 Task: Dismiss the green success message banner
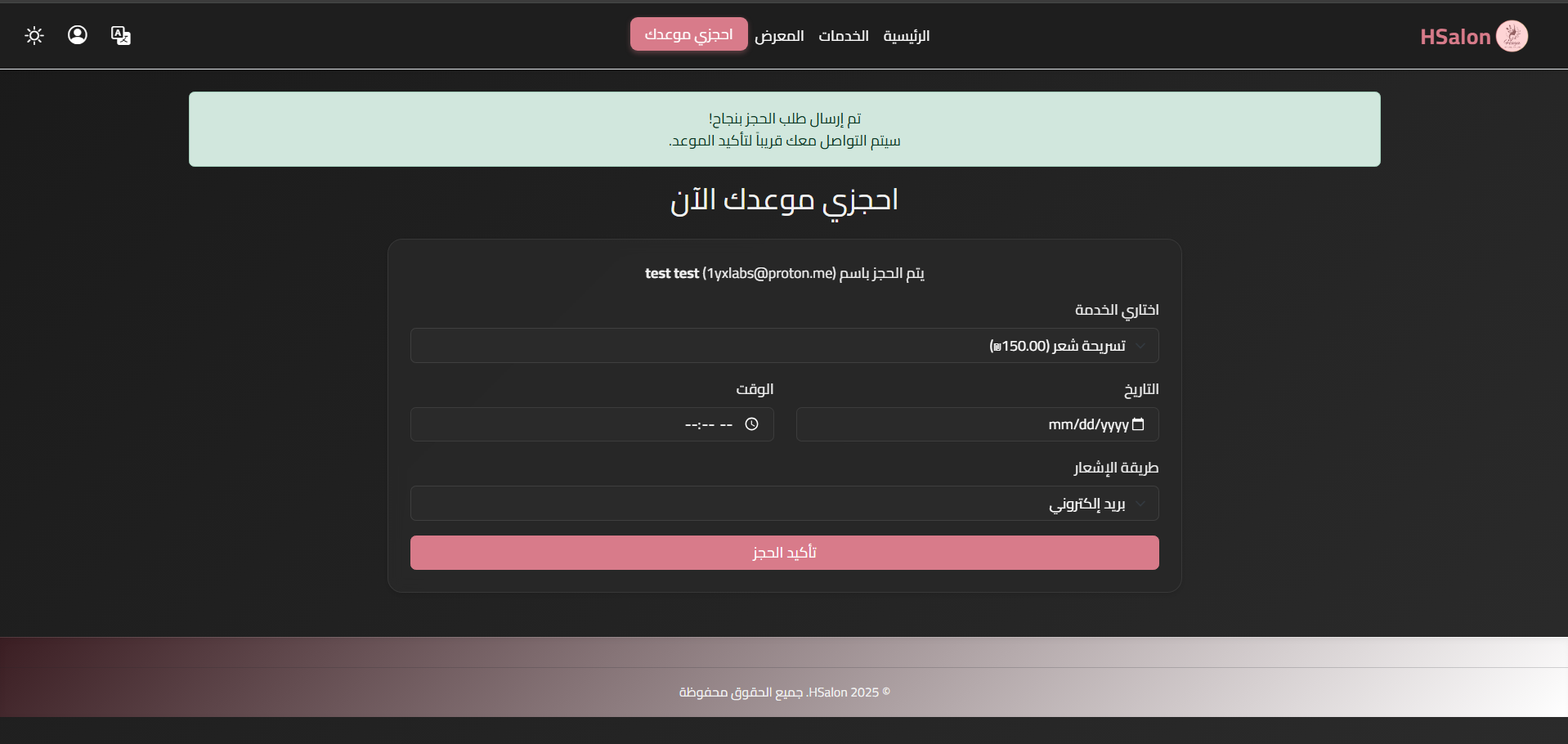tap(783, 128)
